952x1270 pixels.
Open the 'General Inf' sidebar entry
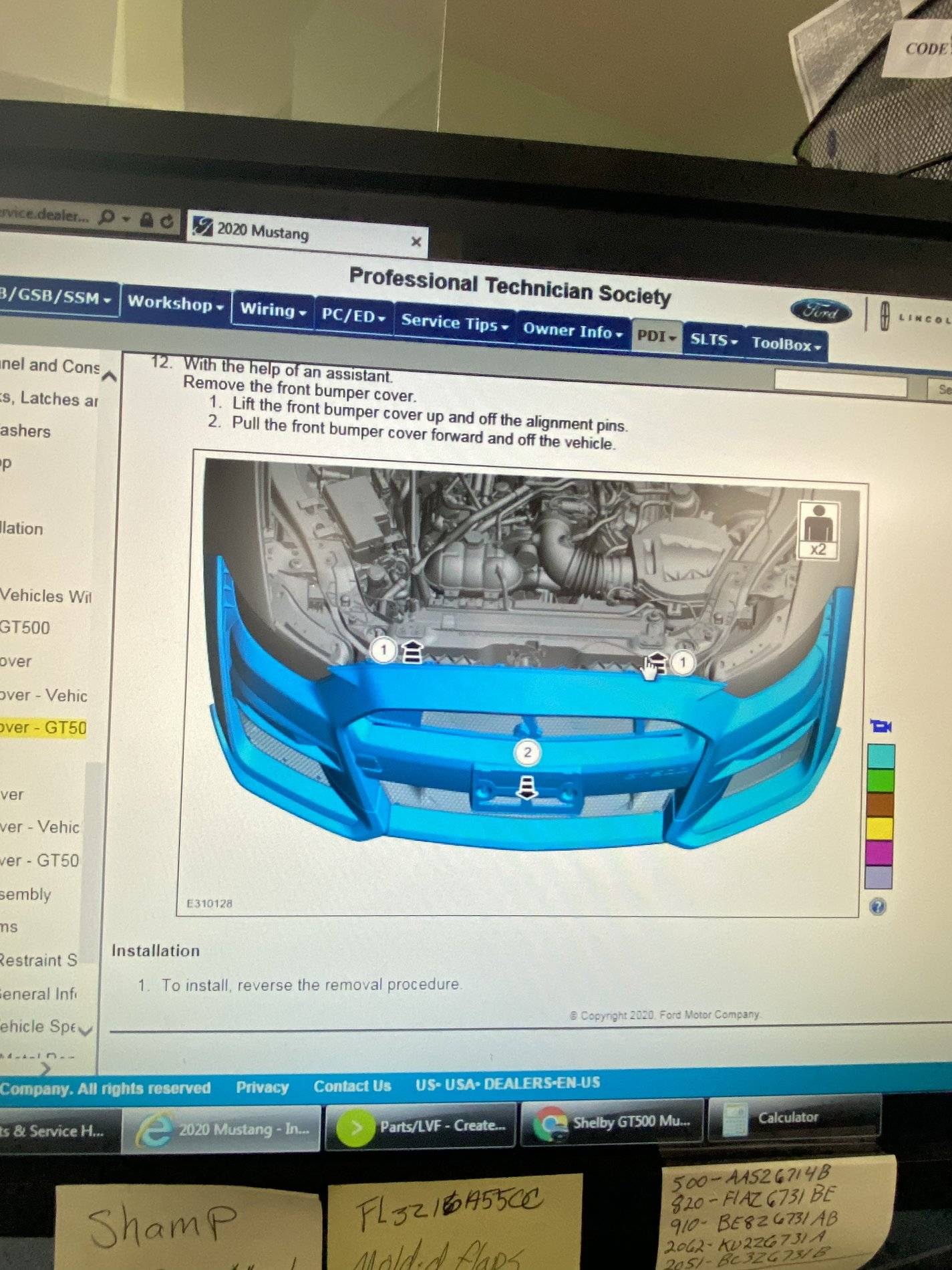[x=39, y=993]
